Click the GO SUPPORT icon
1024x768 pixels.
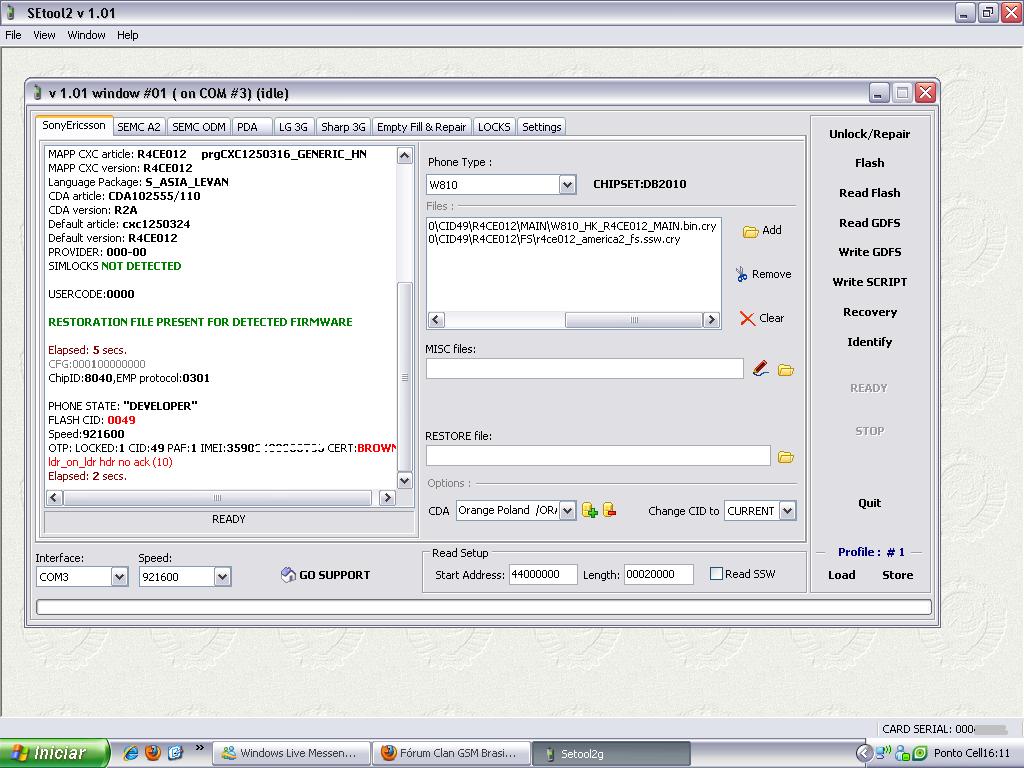pyautogui.click(x=288, y=575)
